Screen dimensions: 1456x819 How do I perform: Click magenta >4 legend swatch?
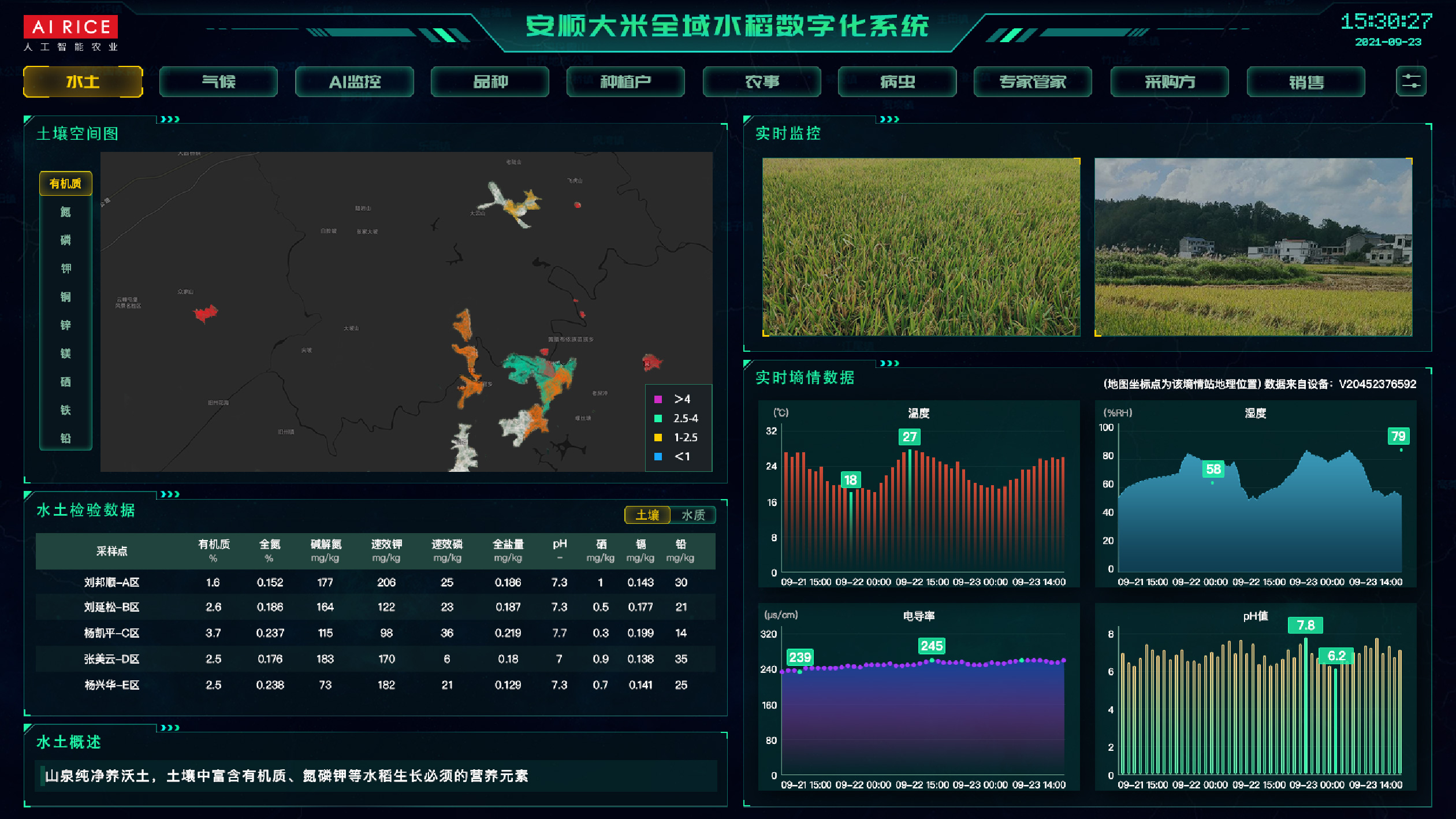tap(658, 399)
